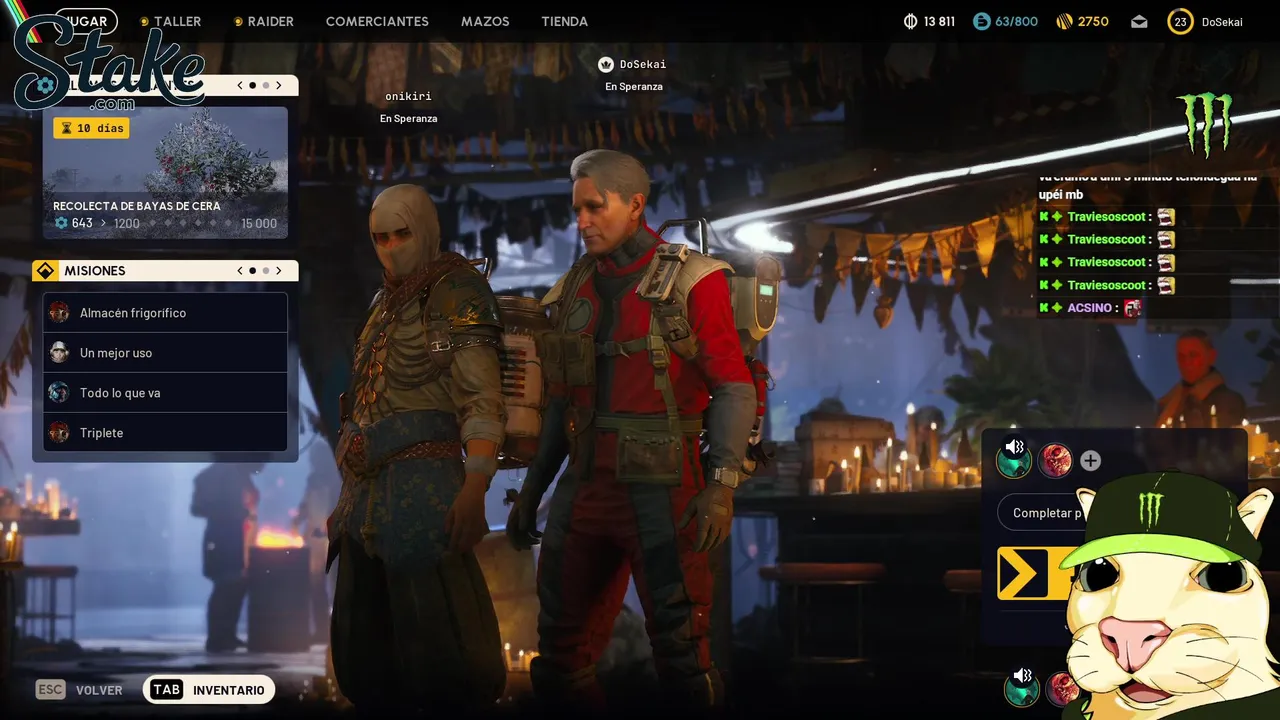Open the Recolecta de Bayas de Cera event card
The width and height of the screenshot is (1280, 720).
(165, 172)
